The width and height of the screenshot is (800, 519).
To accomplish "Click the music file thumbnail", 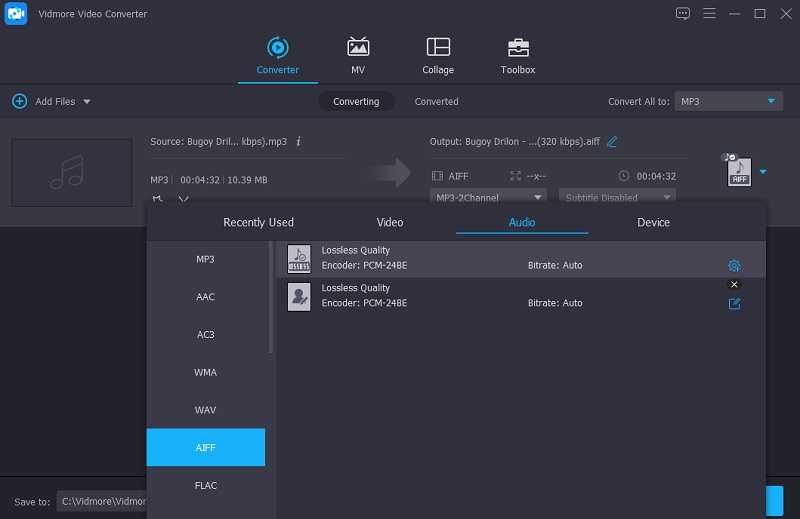I will pos(71,172).
